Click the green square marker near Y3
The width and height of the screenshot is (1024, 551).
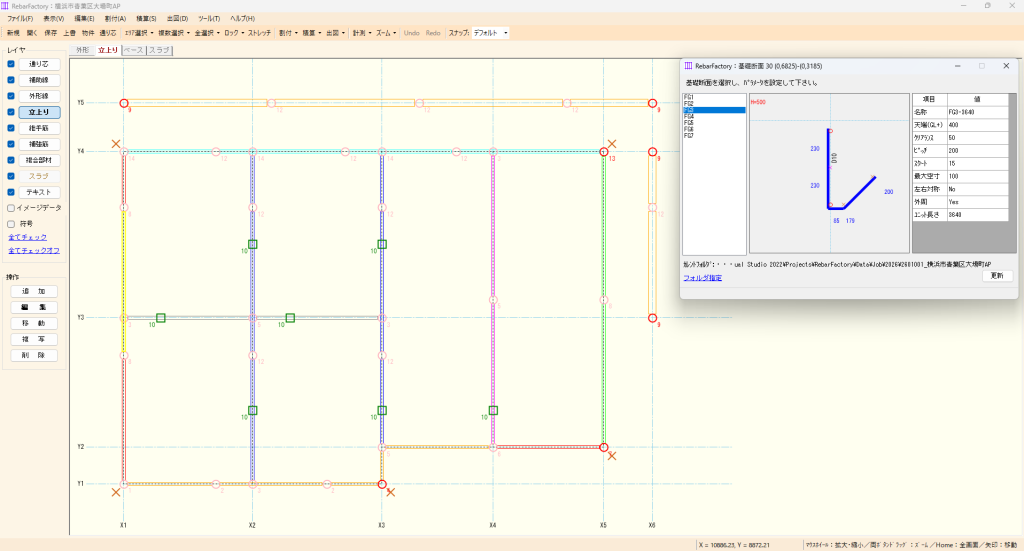(161, 318)
